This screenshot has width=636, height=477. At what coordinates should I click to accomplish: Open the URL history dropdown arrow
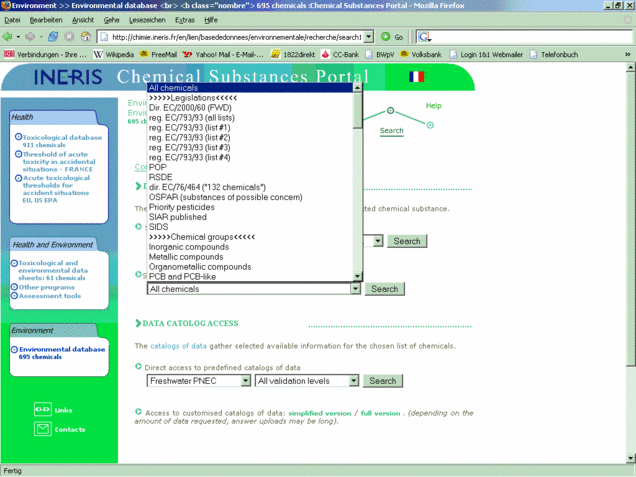[x=368, y=37]
